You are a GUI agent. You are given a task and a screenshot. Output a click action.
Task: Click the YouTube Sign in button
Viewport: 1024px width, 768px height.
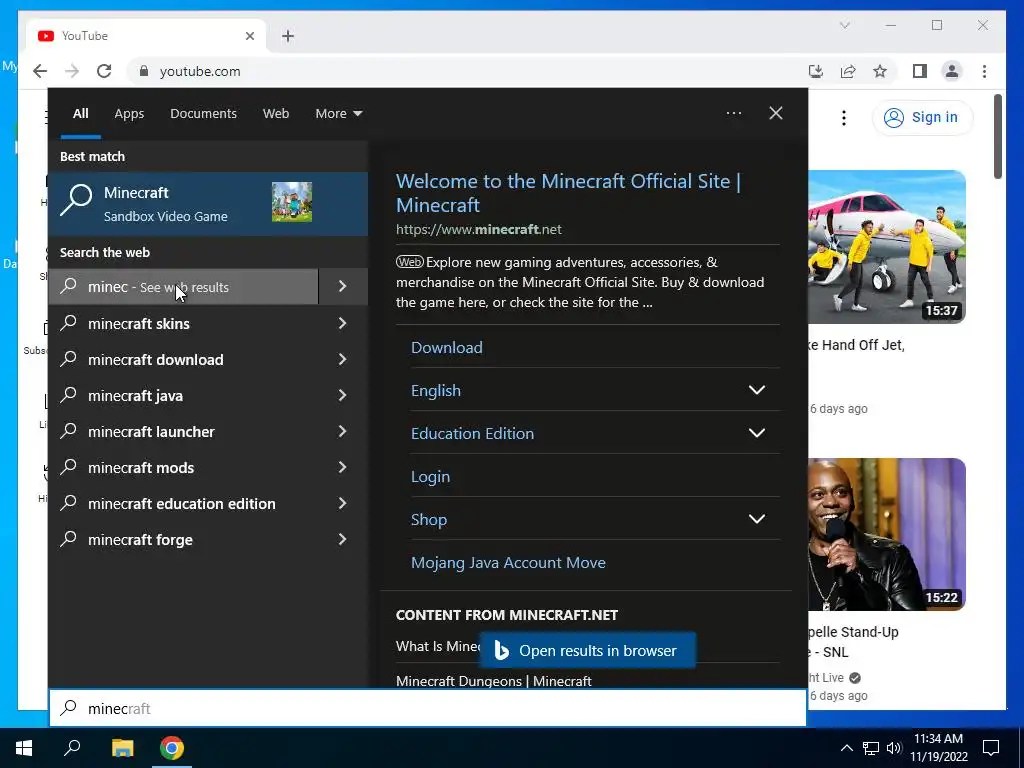[921, 118]
